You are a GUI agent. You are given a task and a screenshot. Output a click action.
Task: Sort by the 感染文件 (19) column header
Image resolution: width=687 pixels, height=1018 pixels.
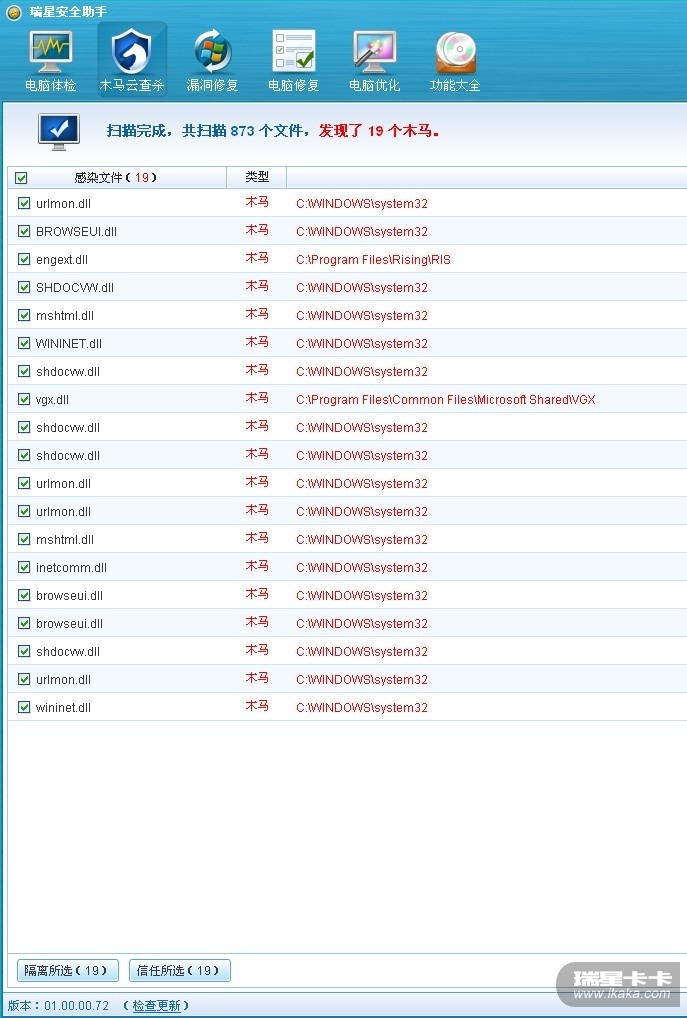(x=116, y=177)
